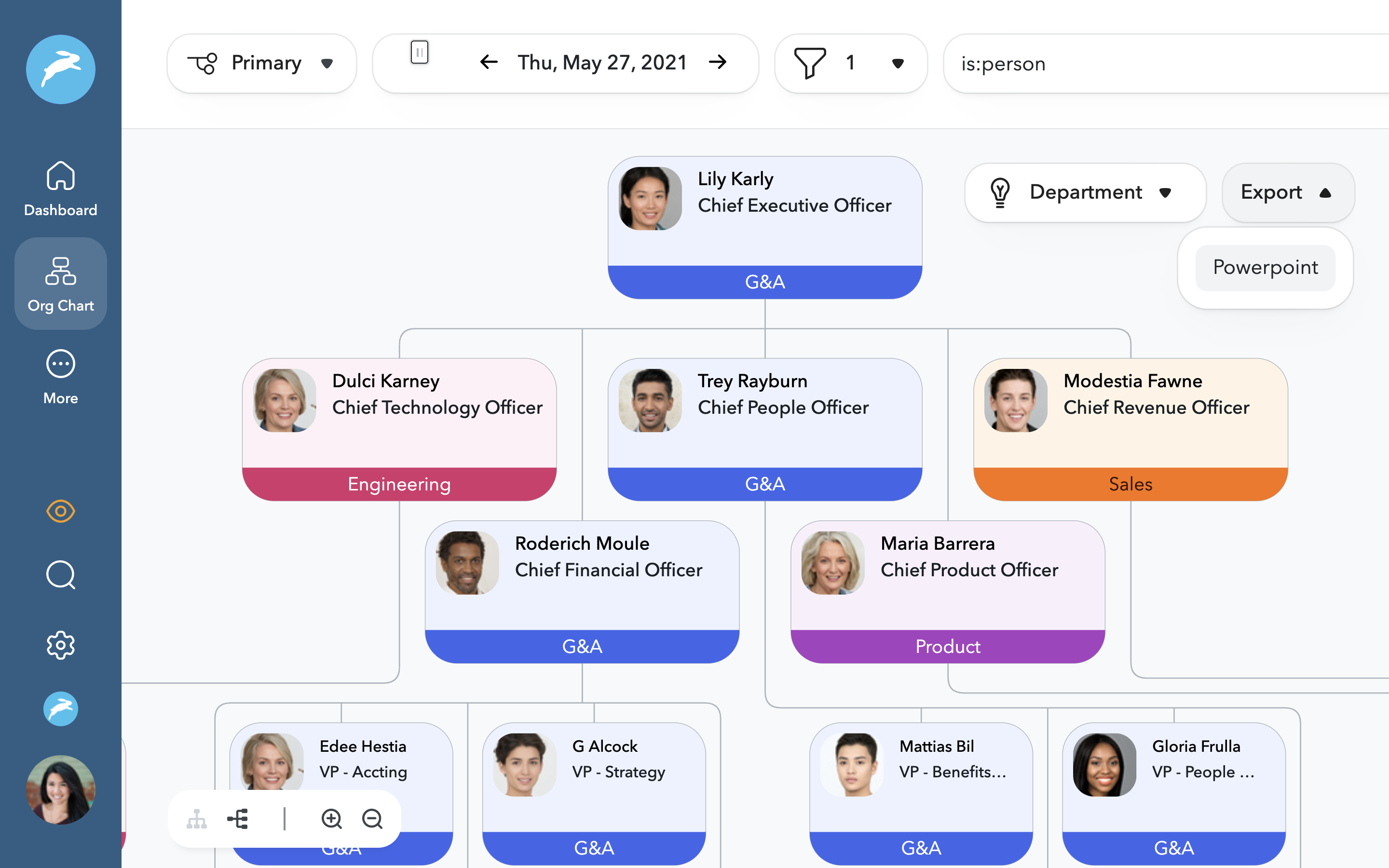Viewport: 1389px width, 868px height.
Task: Select the Org Chart sidebar item
Action: [x=60, y=284]
